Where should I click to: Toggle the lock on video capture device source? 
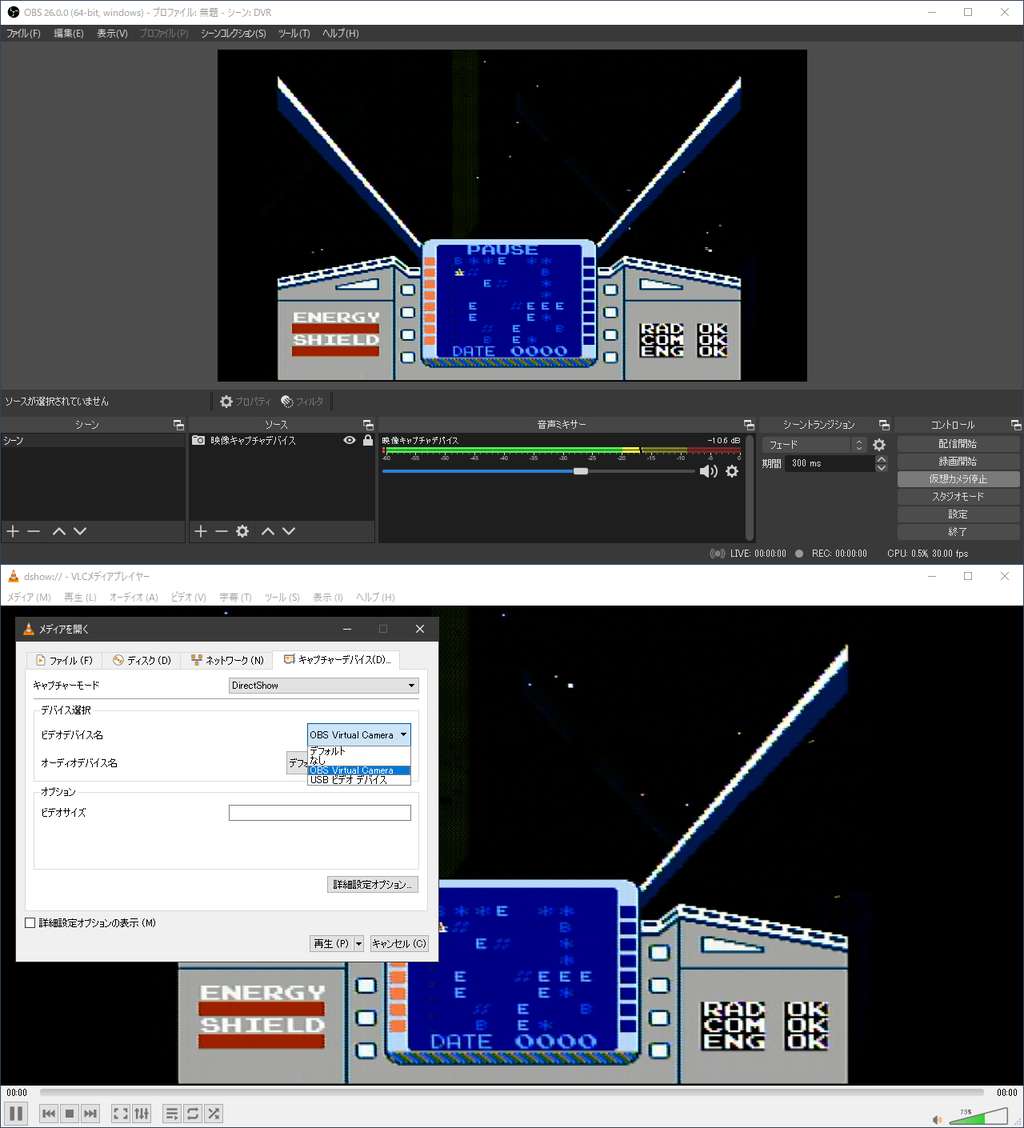(x=368, y=440)
